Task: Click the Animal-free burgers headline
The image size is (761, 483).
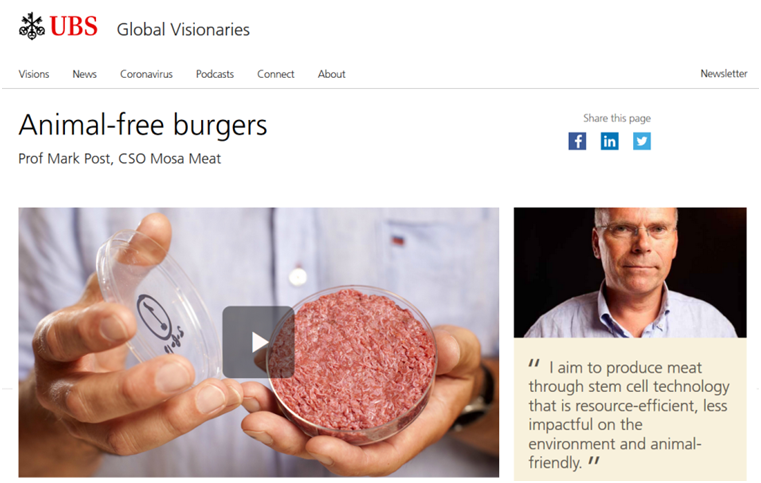Action: 143,125
